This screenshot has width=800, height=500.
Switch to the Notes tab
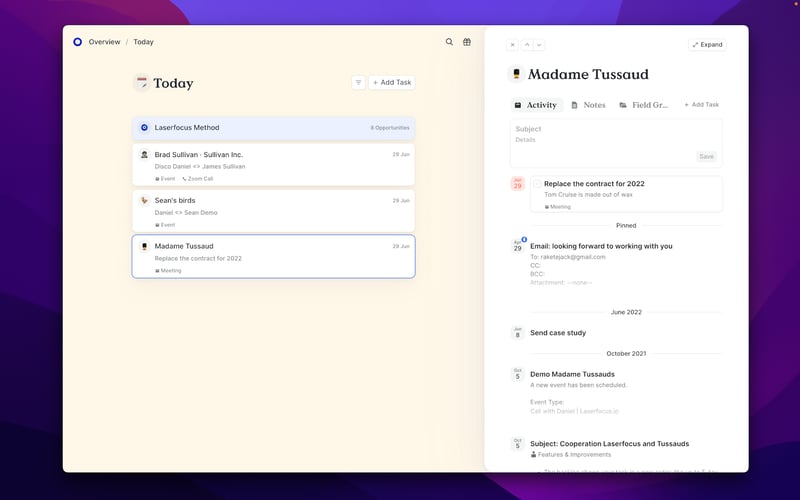pyautogui.click(x=588, y=105)
